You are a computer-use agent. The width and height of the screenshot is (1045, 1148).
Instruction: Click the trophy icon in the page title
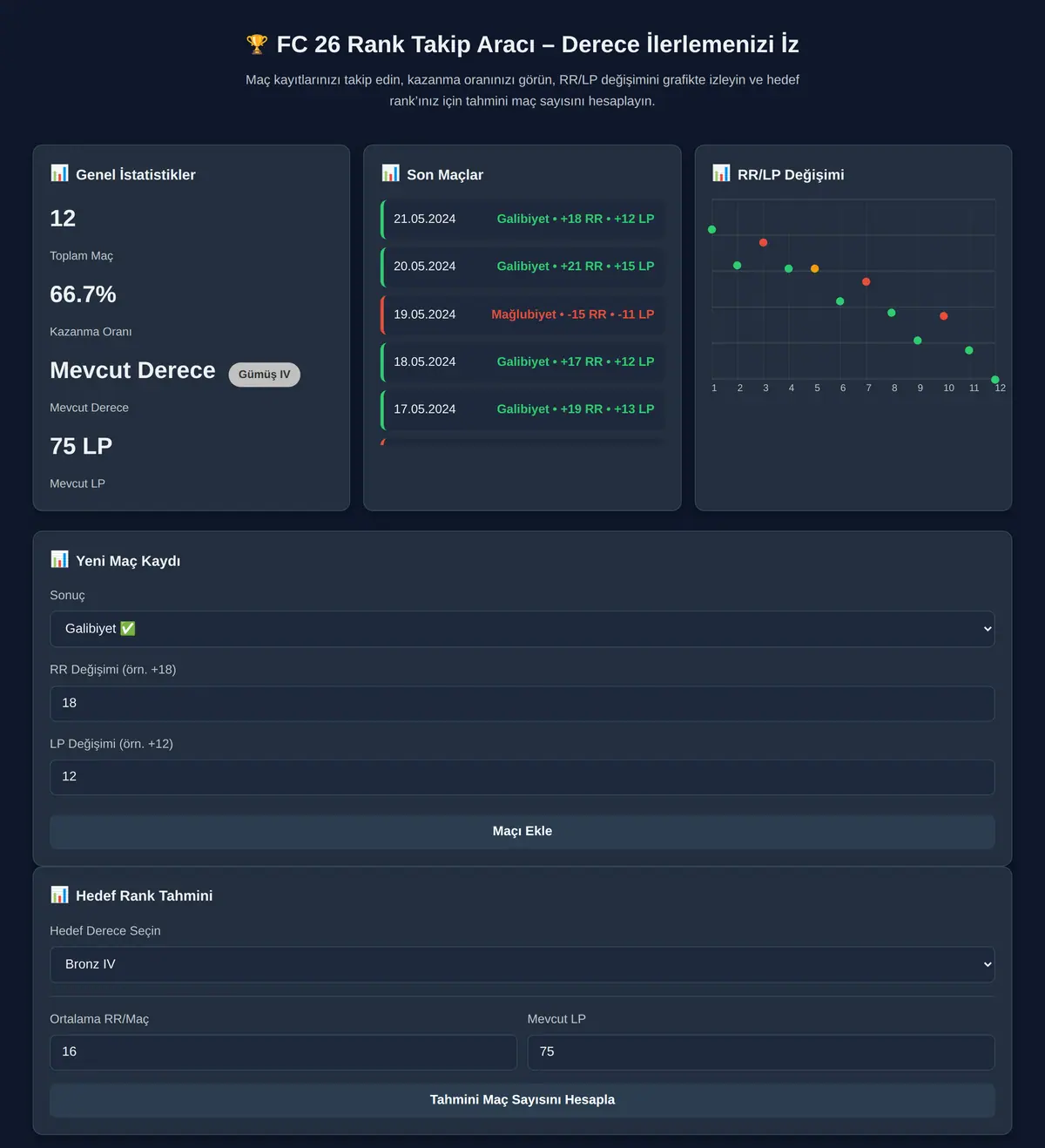point(257,44)
